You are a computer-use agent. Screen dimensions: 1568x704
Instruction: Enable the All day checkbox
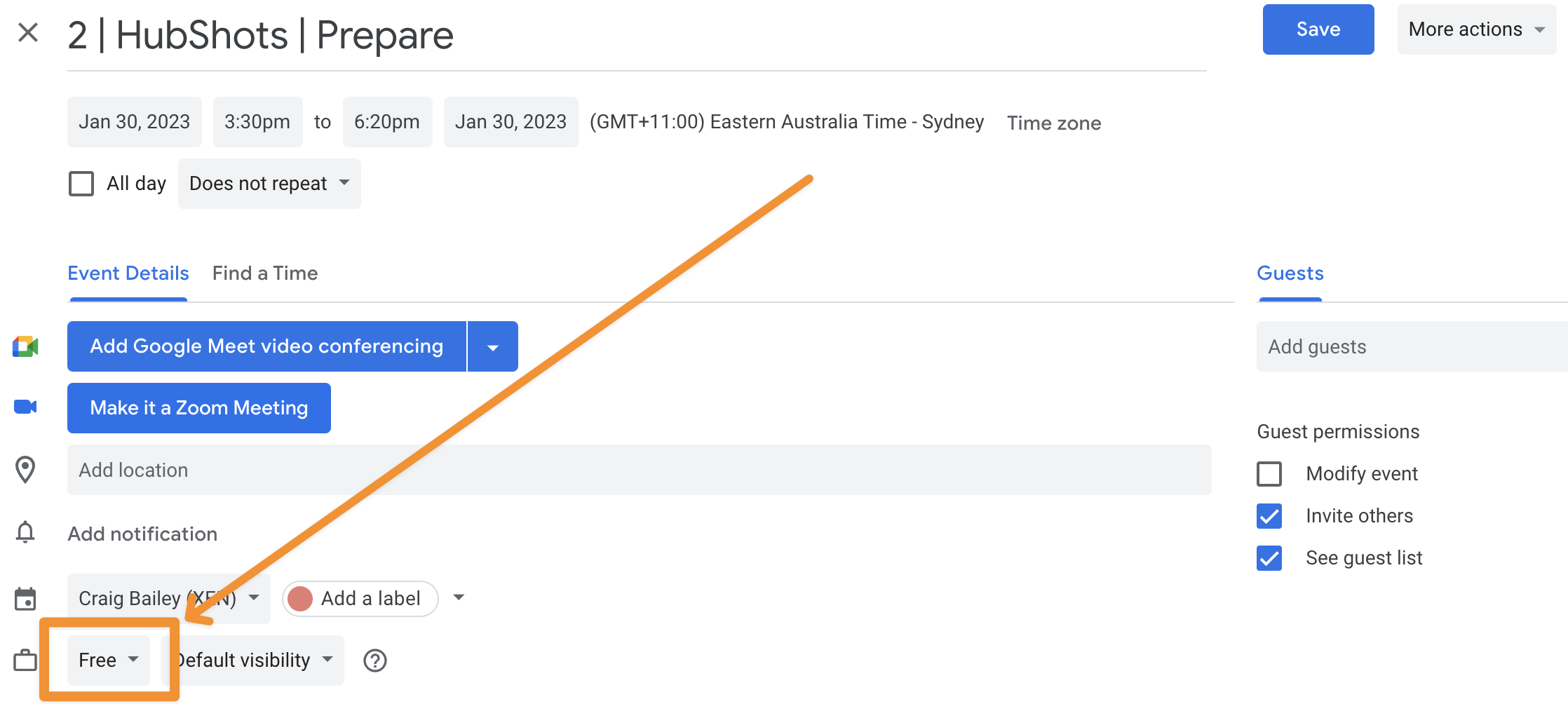[81, 183]
